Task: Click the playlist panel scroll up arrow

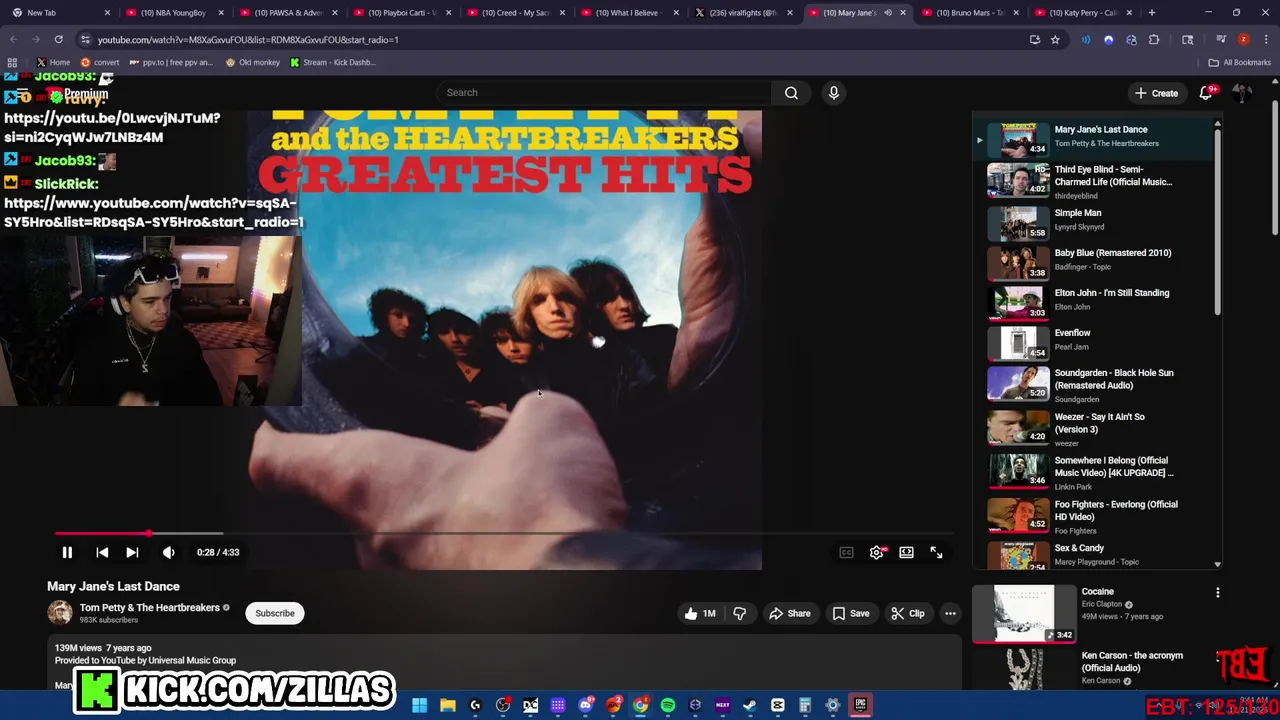Action: pyautogui.click(x=1217, y=124)
